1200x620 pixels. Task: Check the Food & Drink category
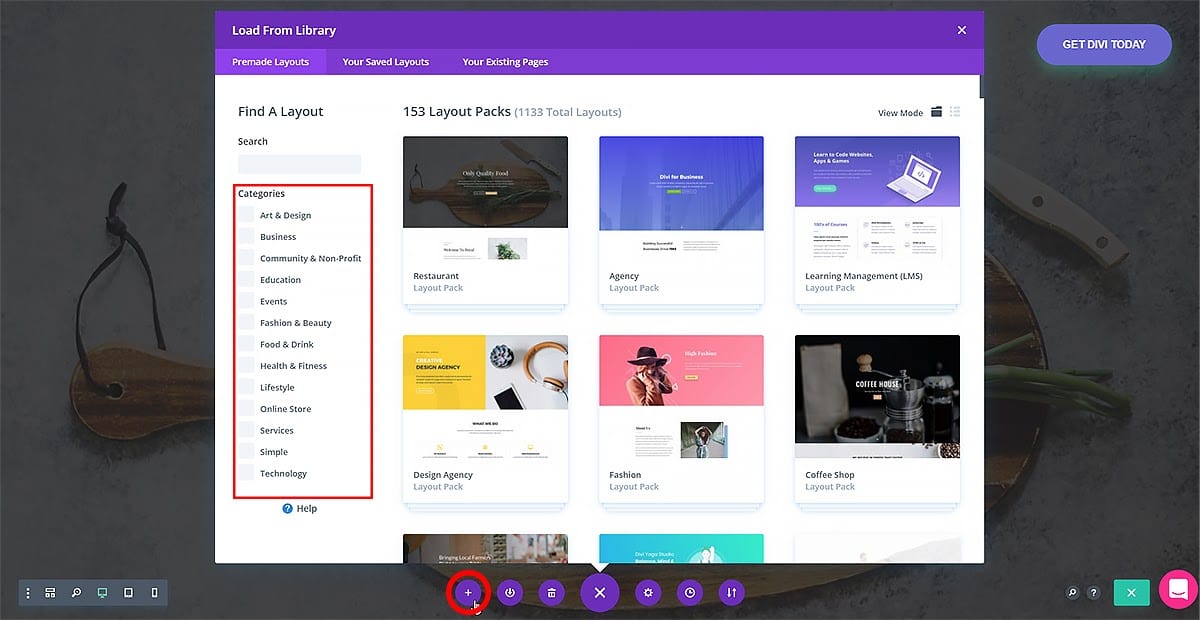pyautogui.click(x=246, y=344)
